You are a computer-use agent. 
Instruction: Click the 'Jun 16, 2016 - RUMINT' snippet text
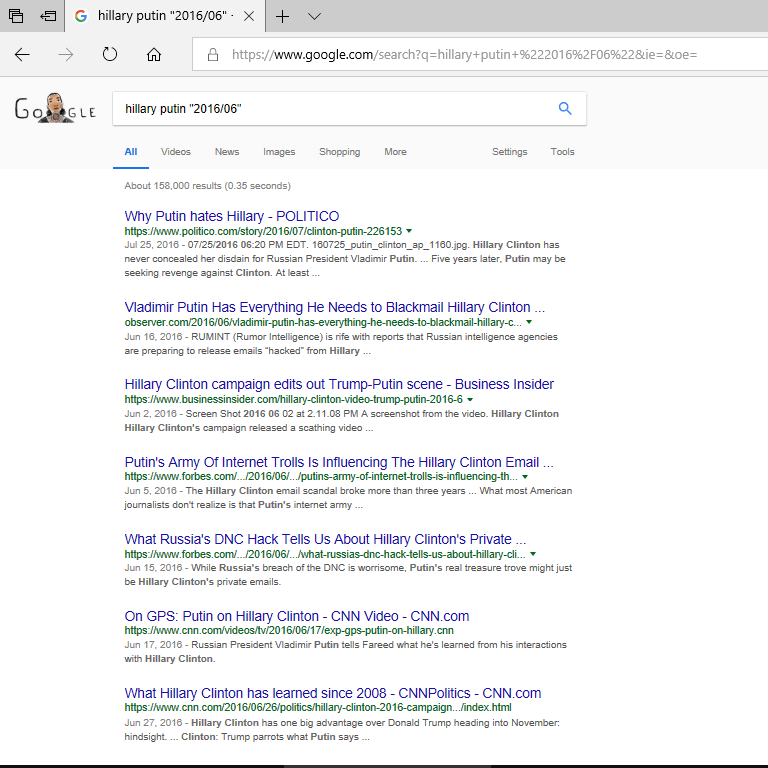pyautogui.click(x=341, y=344)
